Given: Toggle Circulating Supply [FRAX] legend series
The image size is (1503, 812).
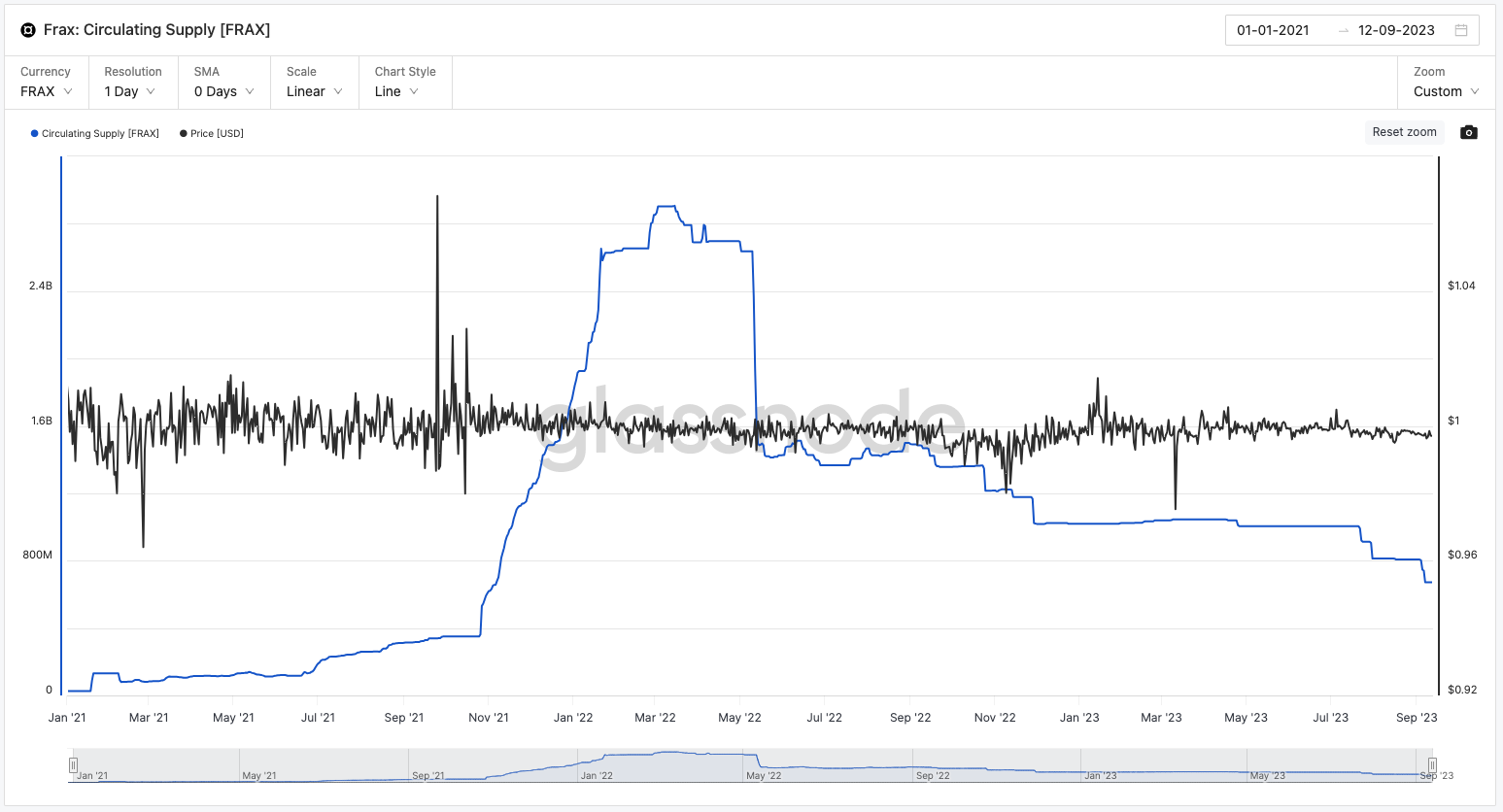Looking at the screenshot, I should click(95, 133).
